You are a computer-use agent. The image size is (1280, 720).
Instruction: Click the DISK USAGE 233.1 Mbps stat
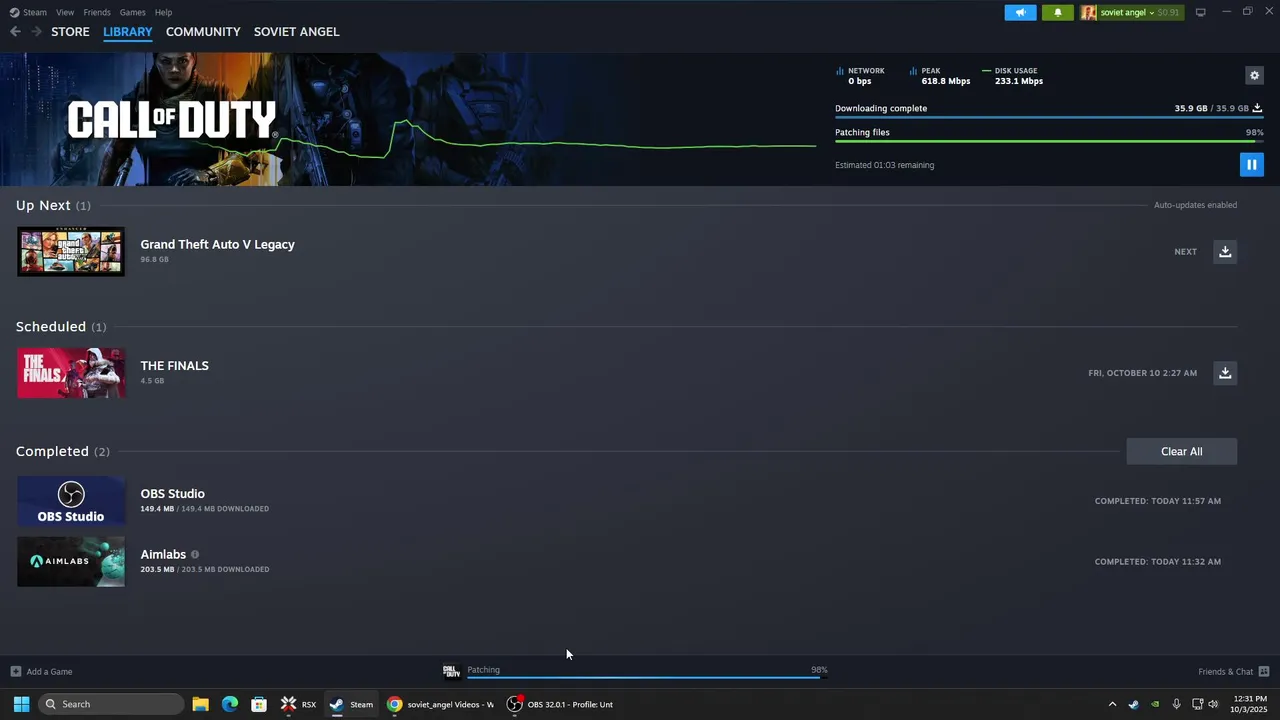[1013, 76]
